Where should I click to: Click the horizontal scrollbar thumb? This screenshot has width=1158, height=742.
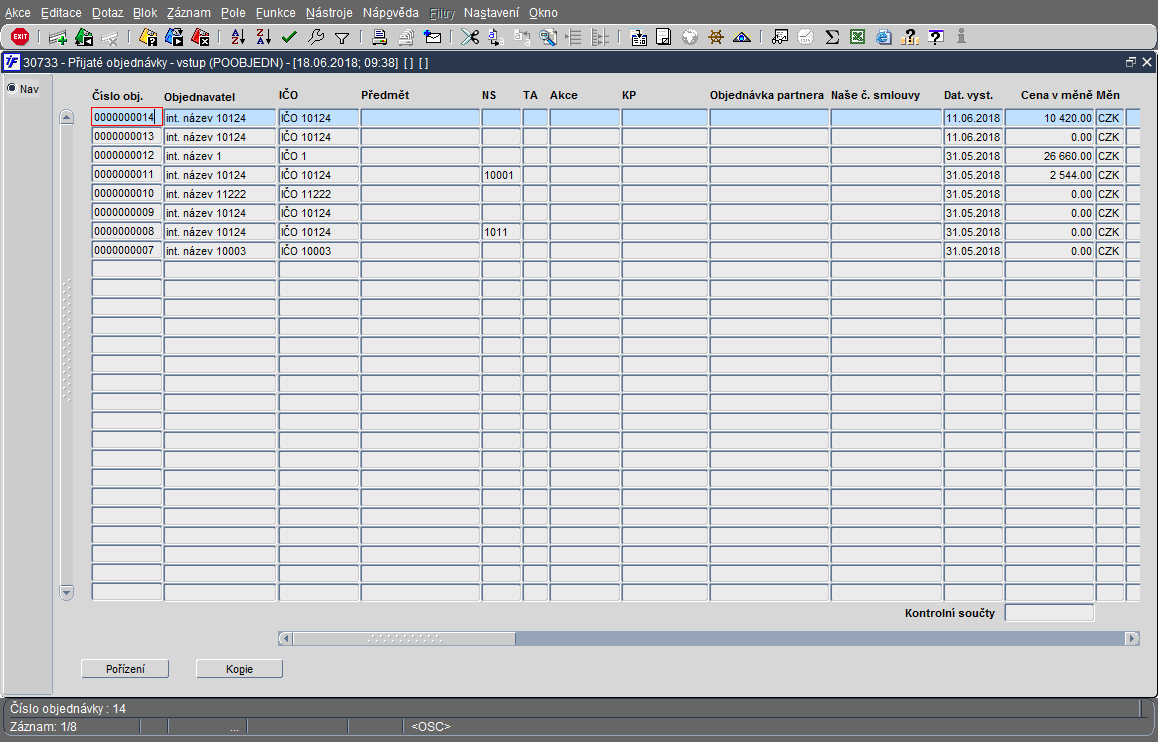pos(404,639)
